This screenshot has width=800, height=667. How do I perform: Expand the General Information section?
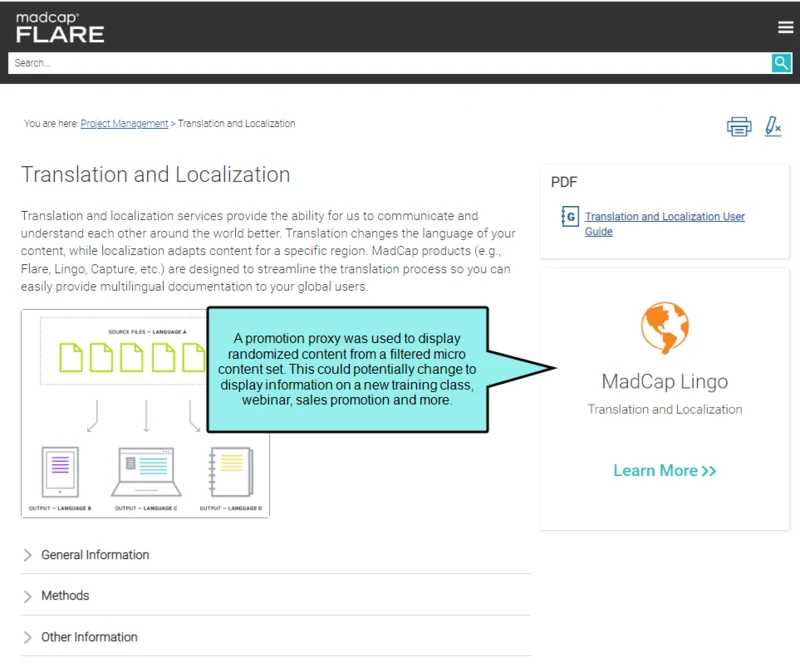(x=276, y=555)
